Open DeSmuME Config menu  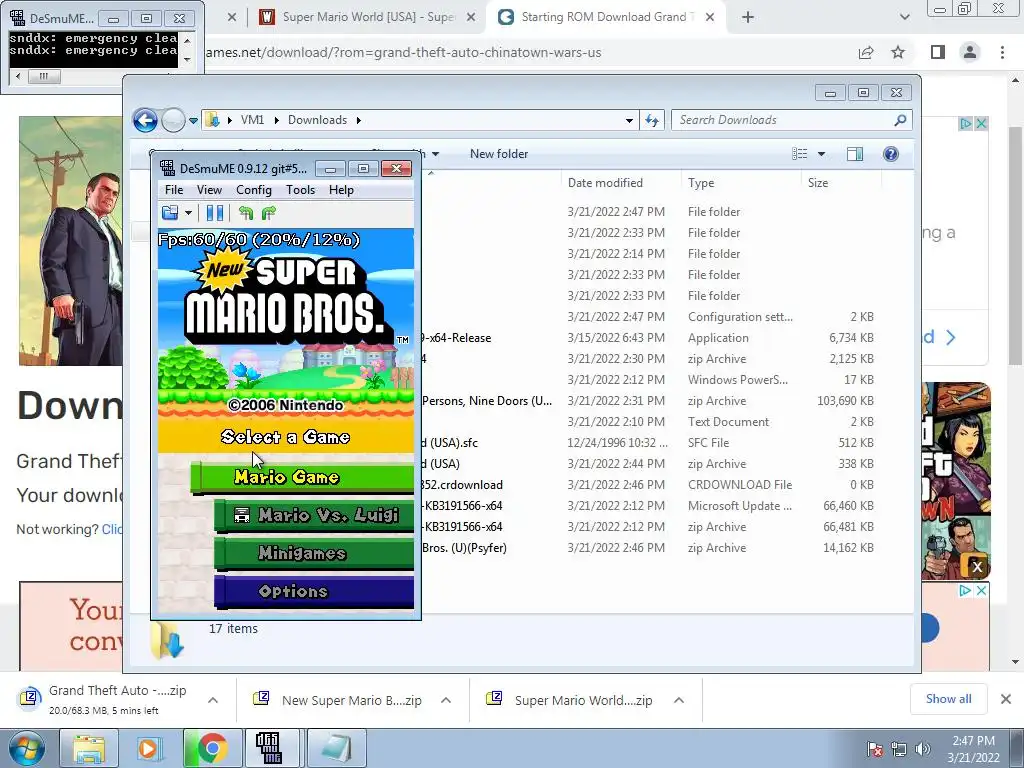tap(253, 189)
